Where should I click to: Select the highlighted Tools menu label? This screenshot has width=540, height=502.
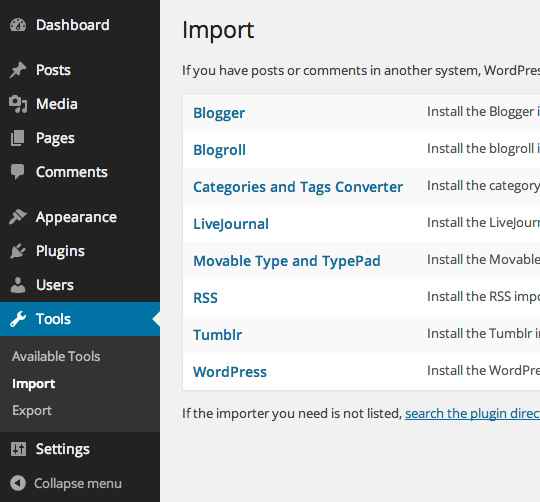[x=53, y=319]
